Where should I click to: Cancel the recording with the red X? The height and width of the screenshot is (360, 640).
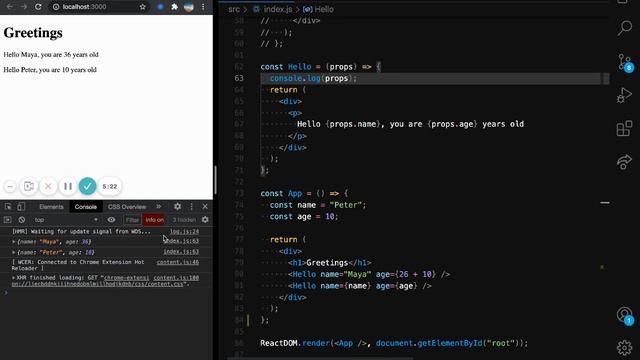(x=48, y=187)
